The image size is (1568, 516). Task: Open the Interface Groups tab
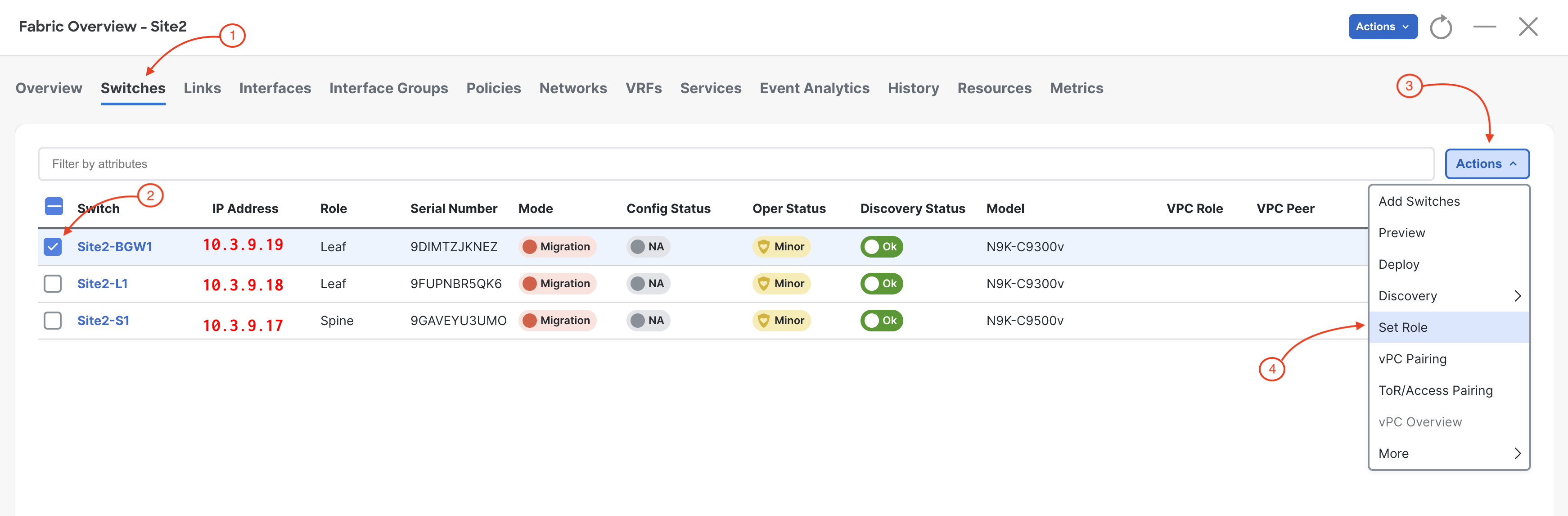[388, 88]
